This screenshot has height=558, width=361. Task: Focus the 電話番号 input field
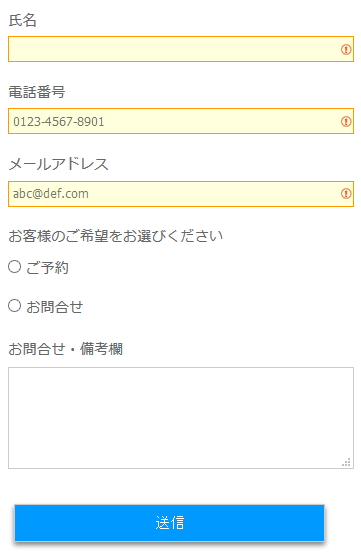pyautogui.click(x=181, y=121)
